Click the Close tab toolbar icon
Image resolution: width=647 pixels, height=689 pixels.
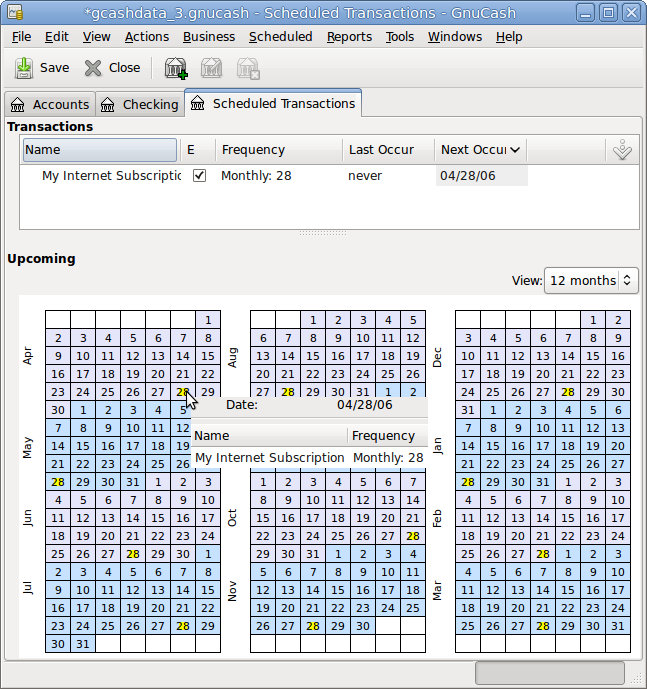pos(93,68)
